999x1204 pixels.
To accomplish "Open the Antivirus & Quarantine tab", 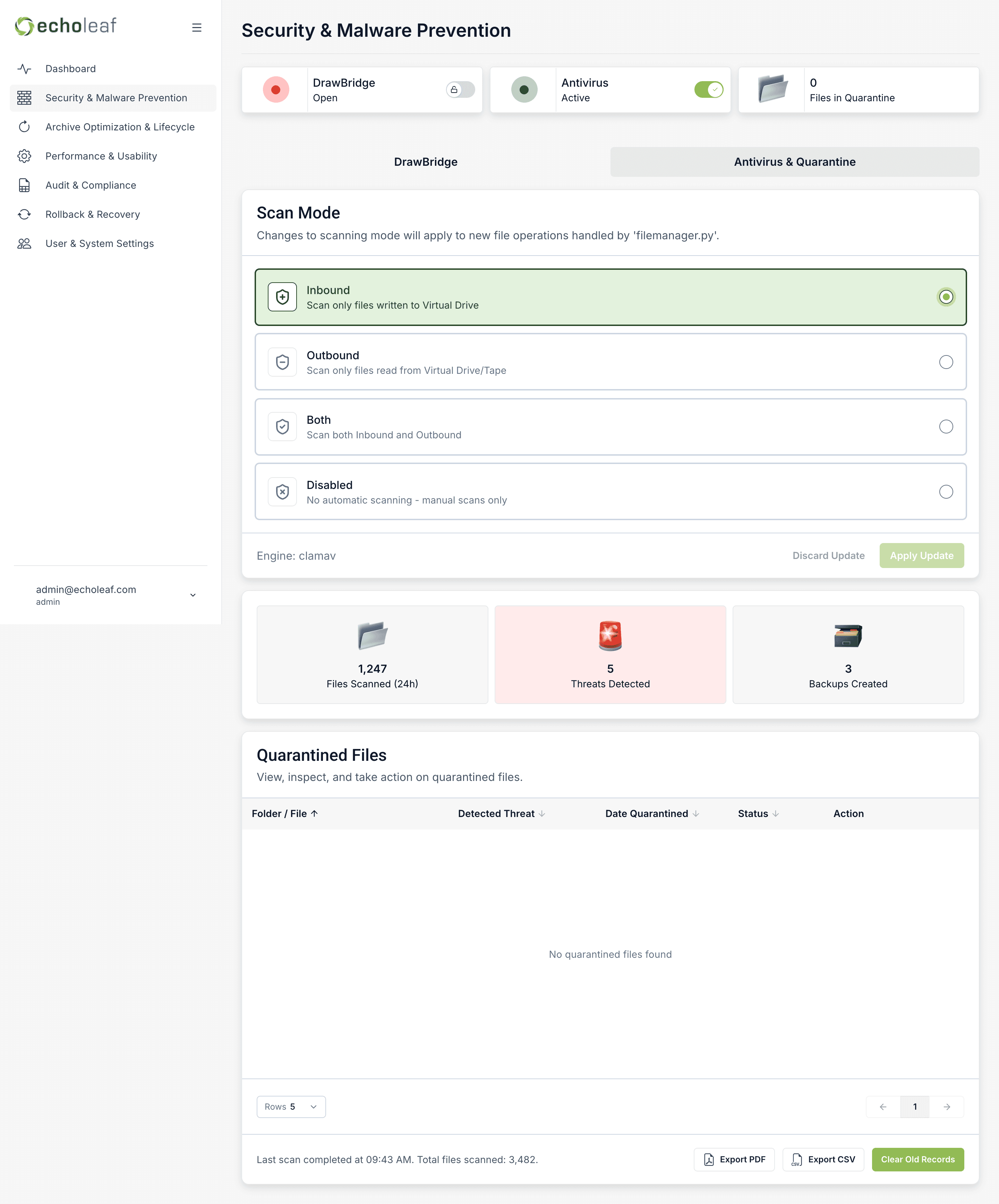I will [x=794, y=162].
